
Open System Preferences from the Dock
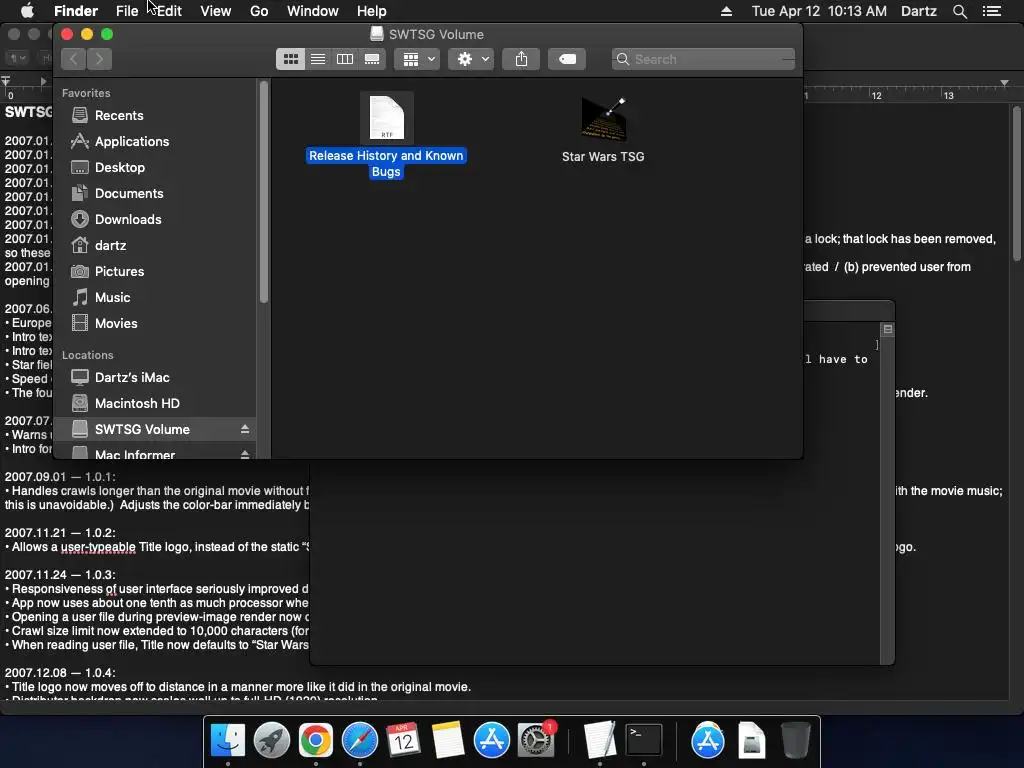(x=536, y=741)
